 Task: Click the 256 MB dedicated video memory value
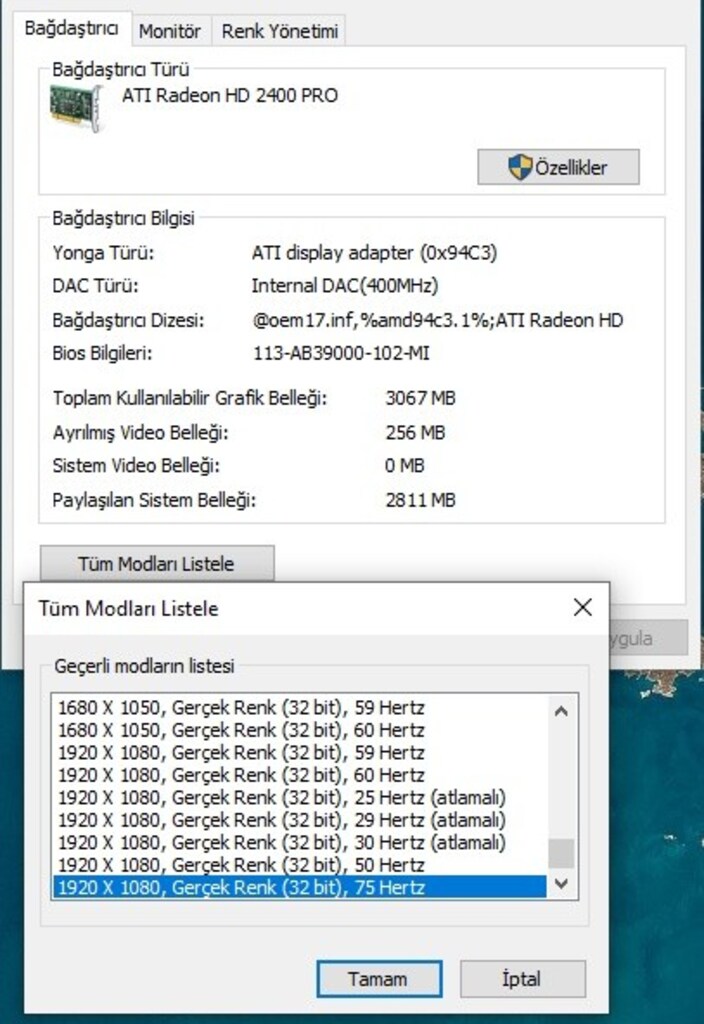tap(415, 432)
